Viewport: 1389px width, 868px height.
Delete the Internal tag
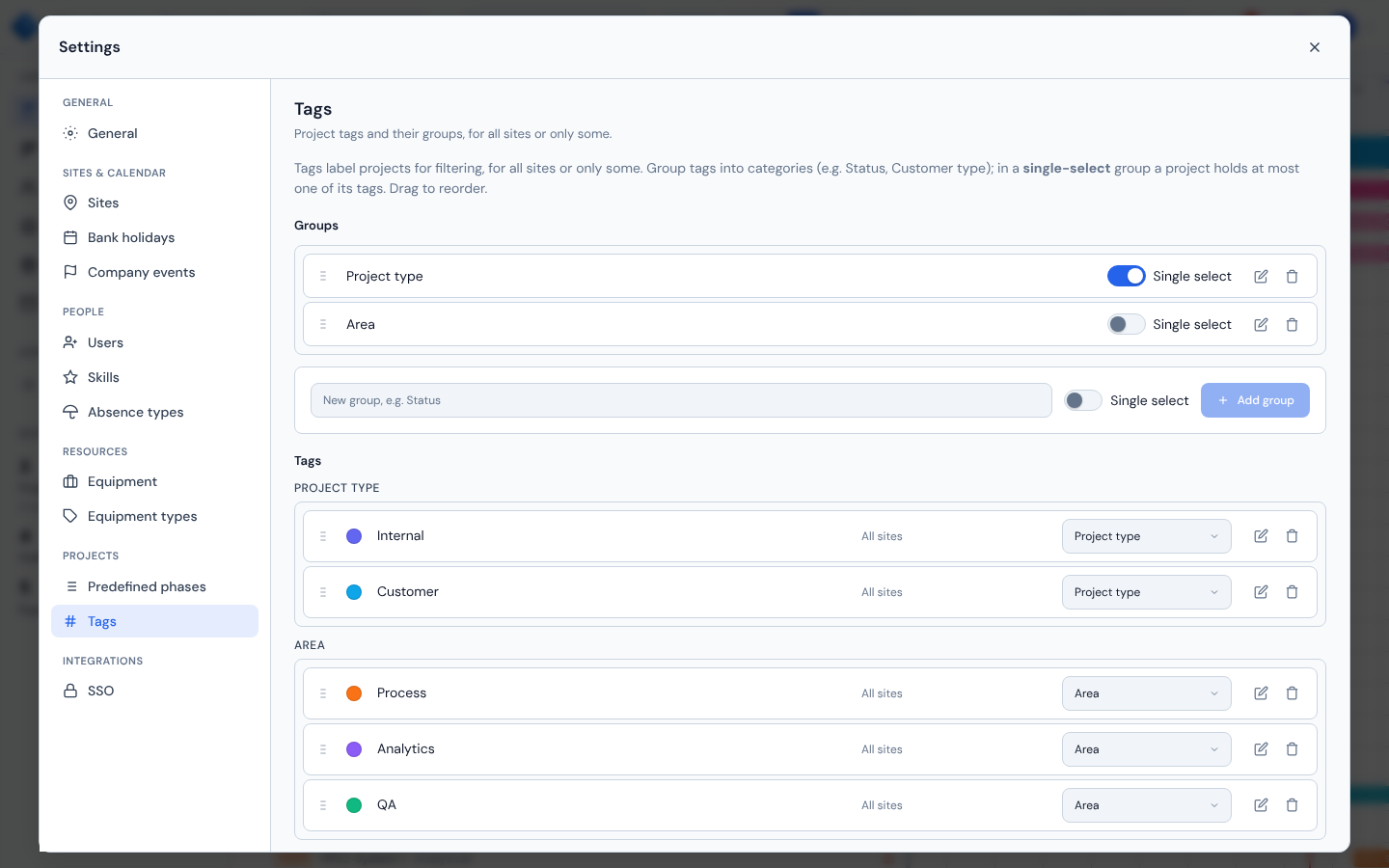(1292, 536)
